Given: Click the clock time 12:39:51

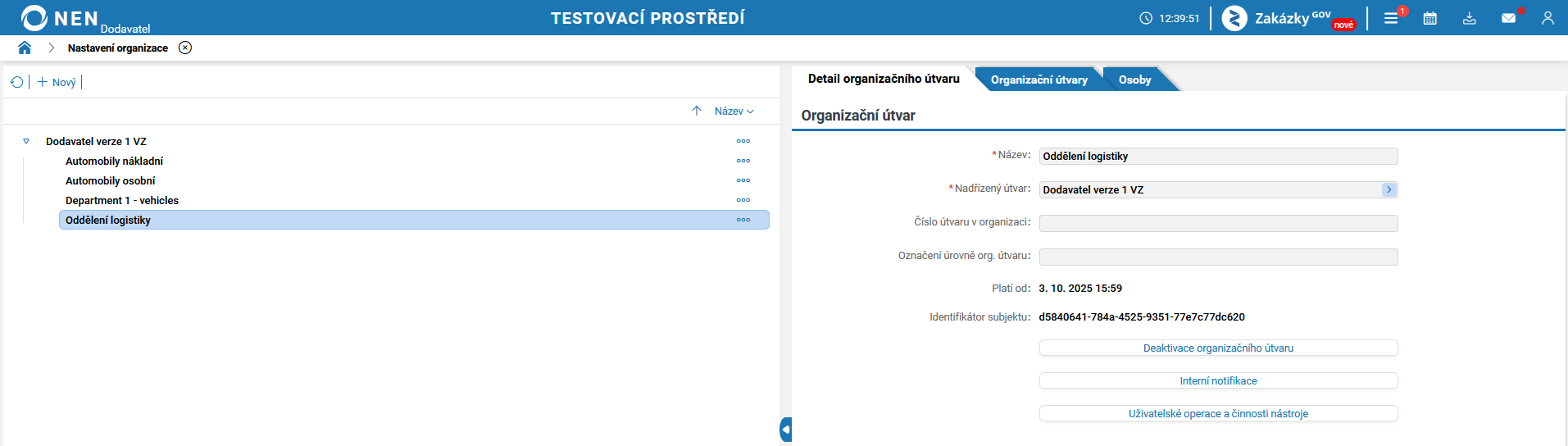Looking at the screenshot, I should click(x=1179, y=18).
